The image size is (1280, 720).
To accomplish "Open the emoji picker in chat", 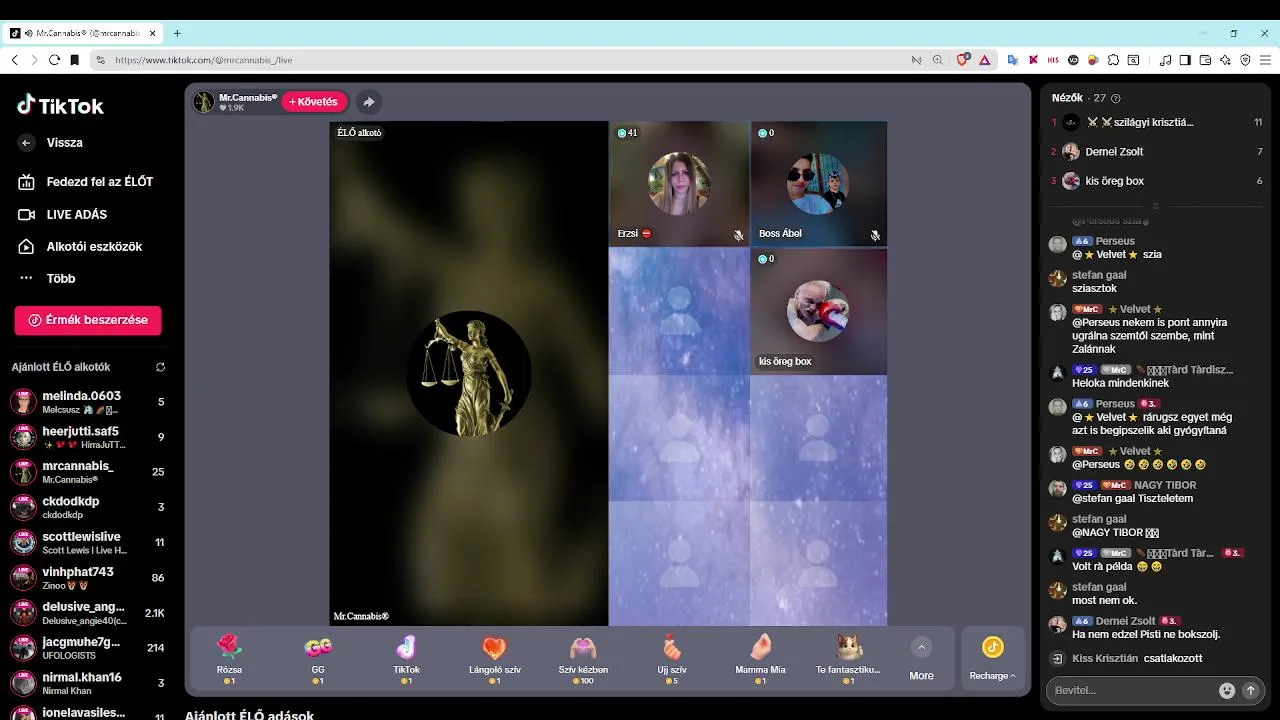I will coord(1227,690).
